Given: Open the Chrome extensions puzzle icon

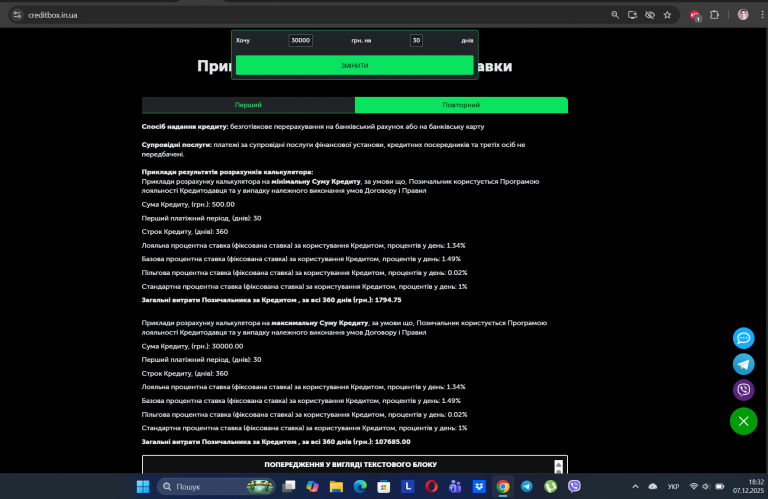Looking at the screenshot, I should point(714,15).
